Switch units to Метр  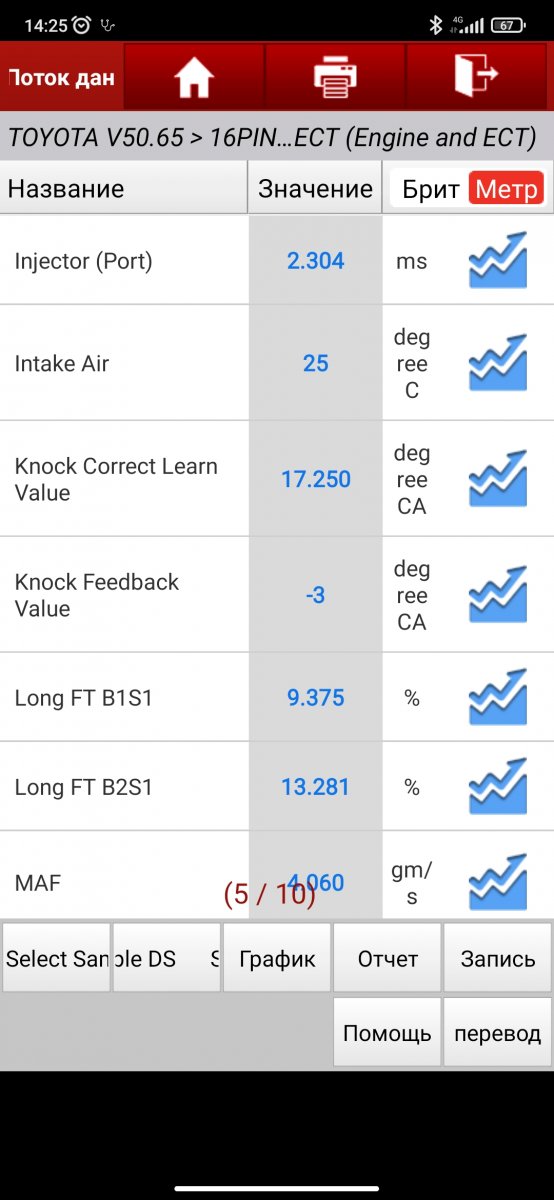pos(507,189)
